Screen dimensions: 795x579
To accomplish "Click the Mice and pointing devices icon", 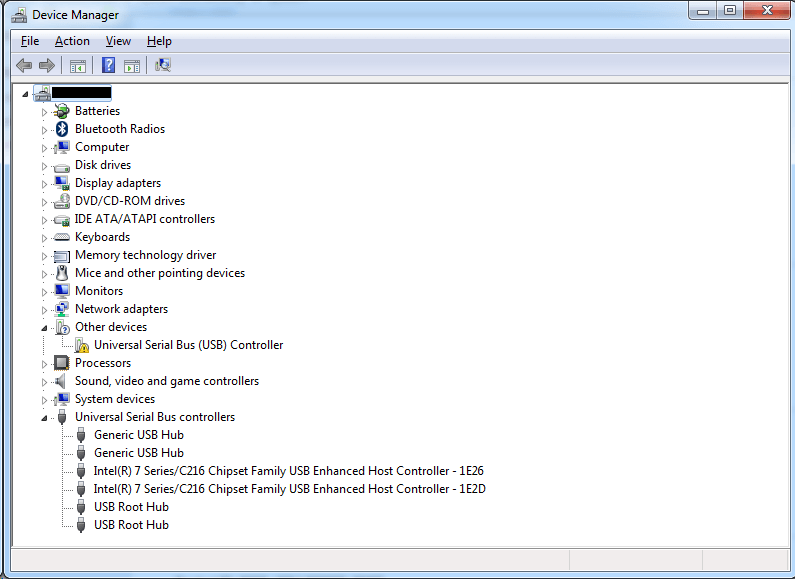I will (x=62, y=273).
